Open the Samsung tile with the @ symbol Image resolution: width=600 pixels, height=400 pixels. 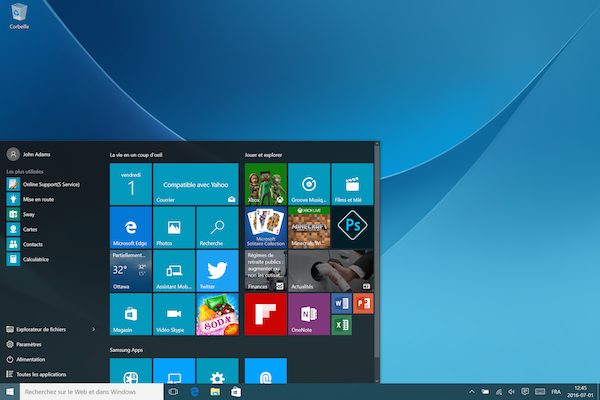(266, 371)
